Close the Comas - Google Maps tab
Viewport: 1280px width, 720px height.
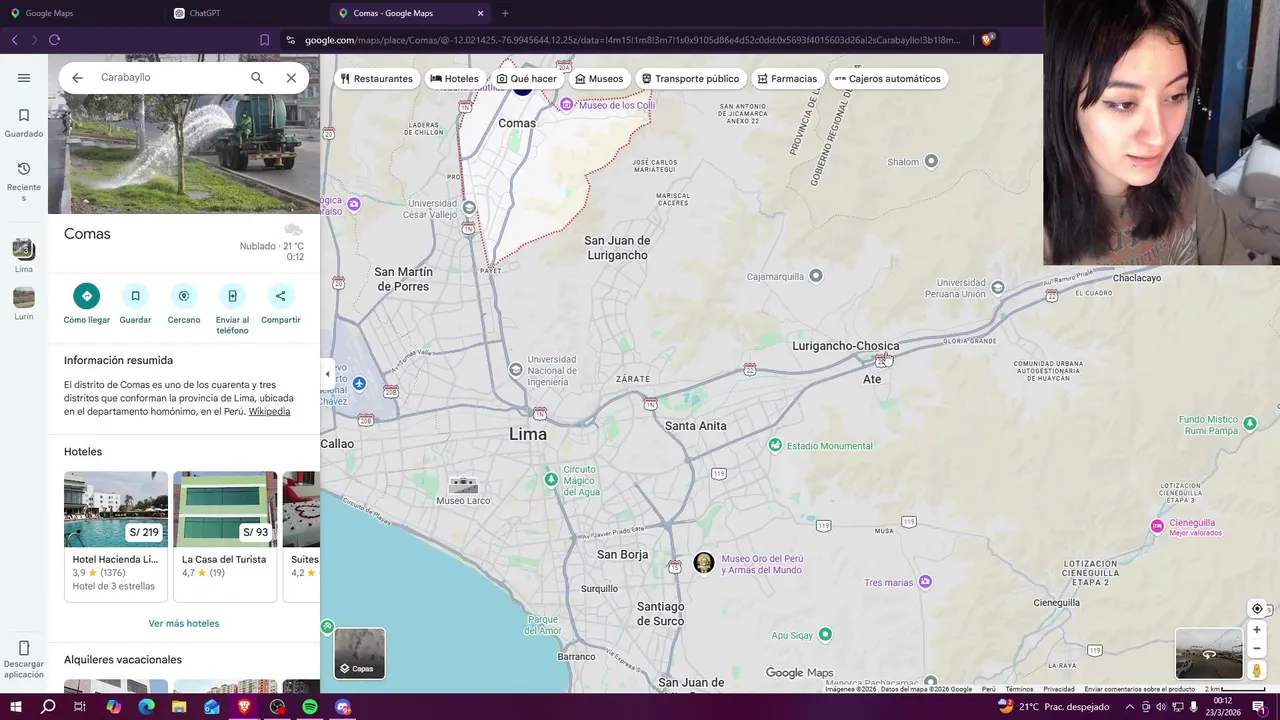(x=480, y=13)
